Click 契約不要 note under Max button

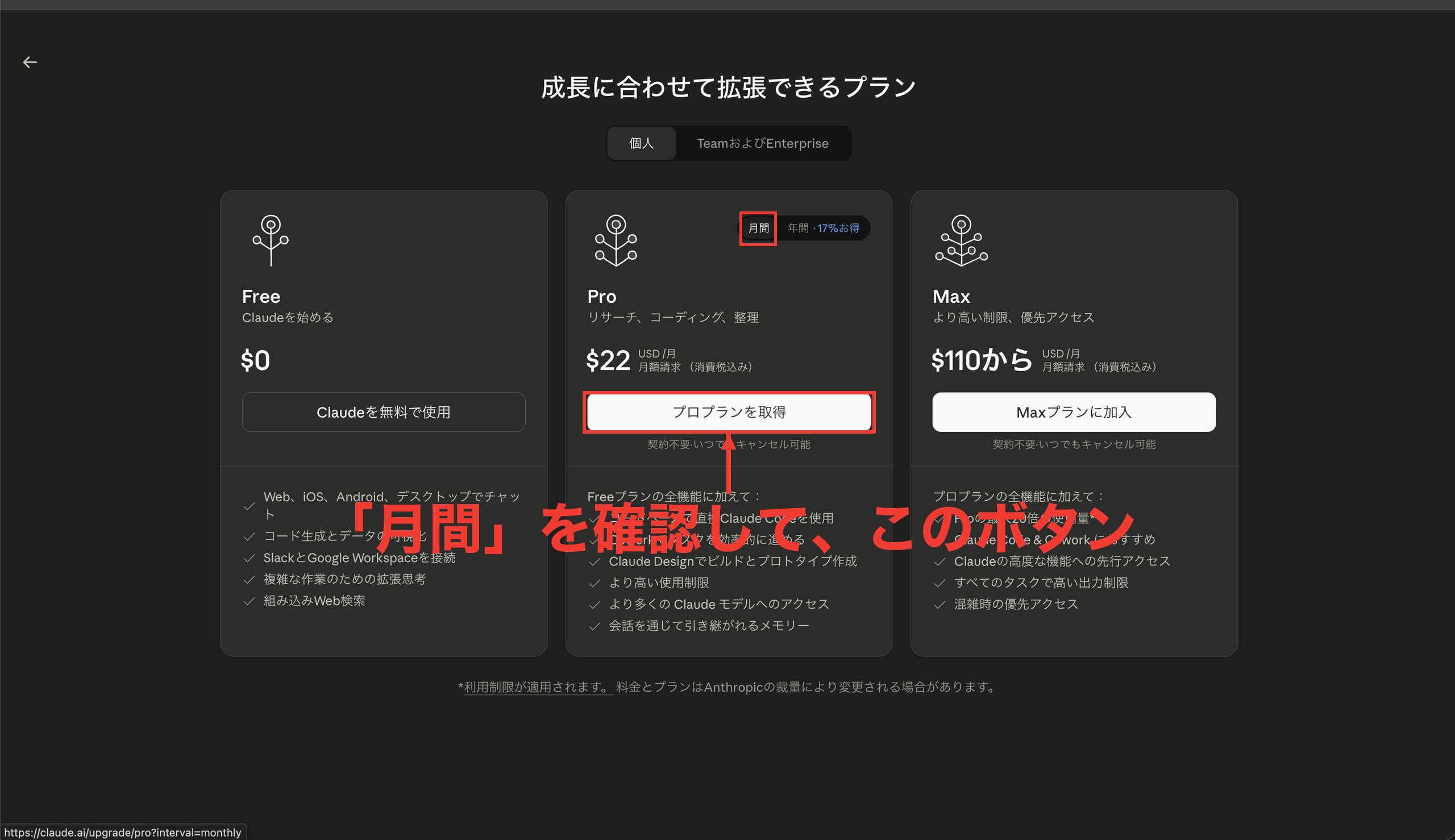pos(1074,444)
